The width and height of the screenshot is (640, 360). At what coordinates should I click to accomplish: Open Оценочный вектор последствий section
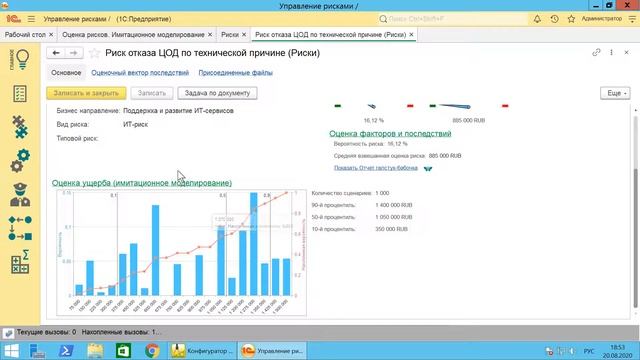[x=140, y=73]
